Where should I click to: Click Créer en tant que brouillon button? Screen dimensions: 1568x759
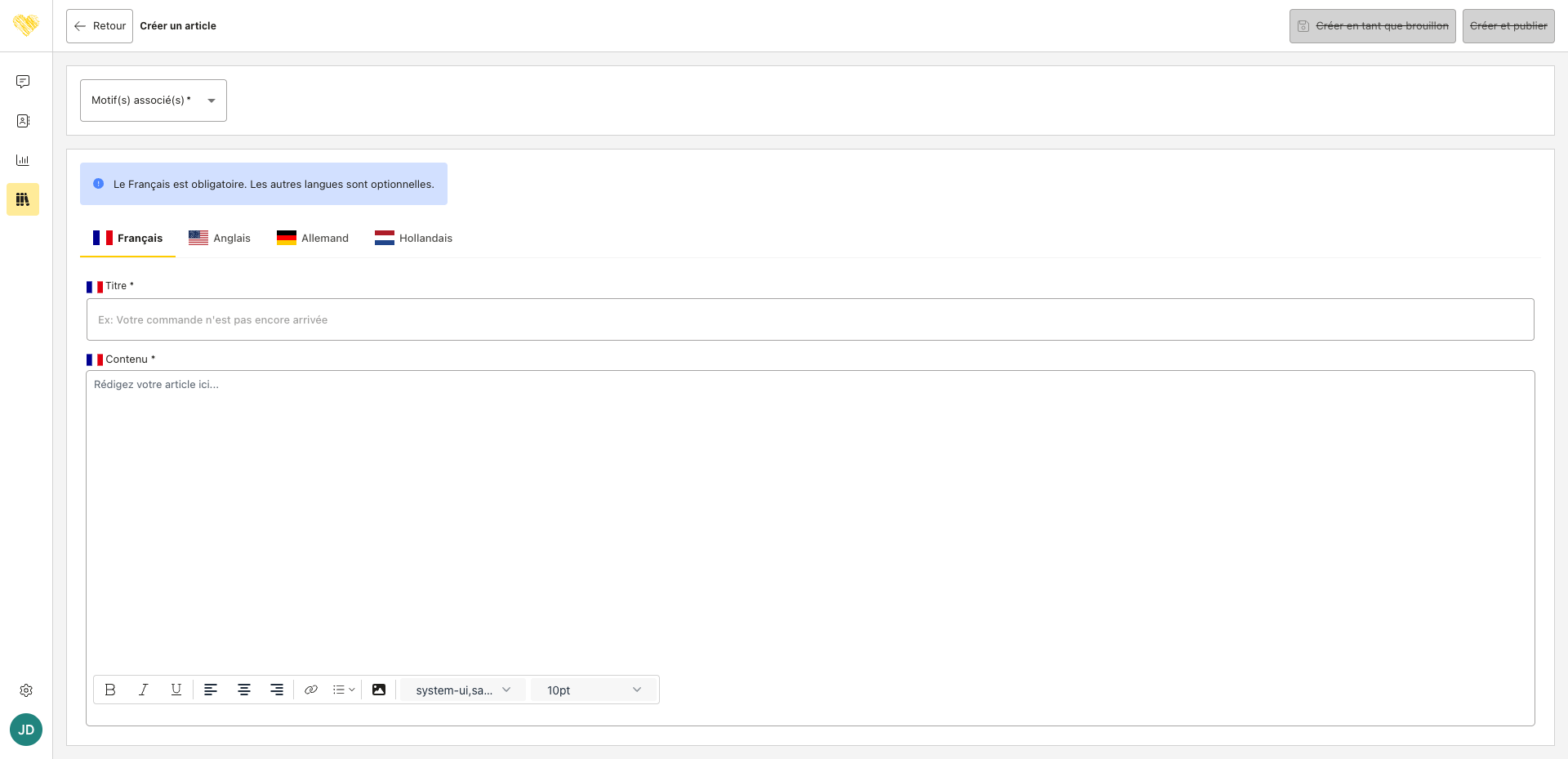pos(1373,26)
